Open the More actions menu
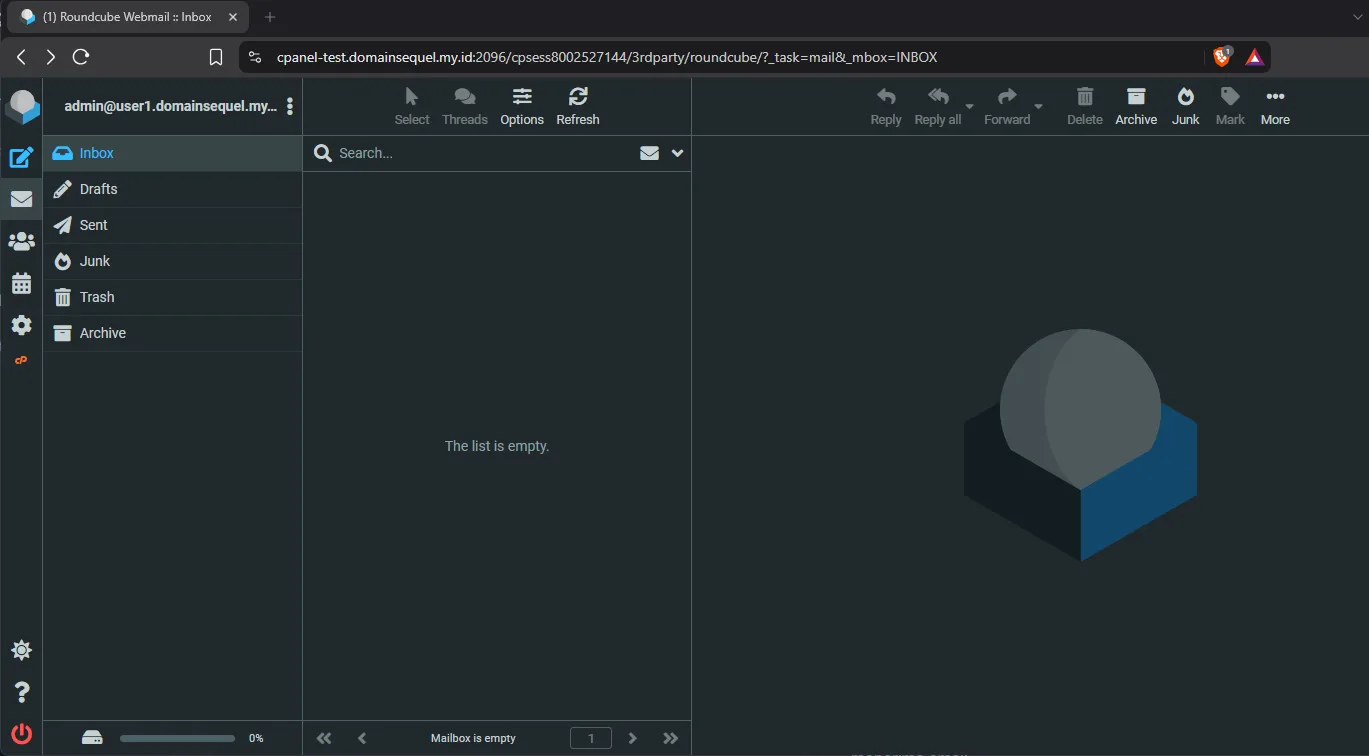 pyautogui.click(x=1275, y=107)
